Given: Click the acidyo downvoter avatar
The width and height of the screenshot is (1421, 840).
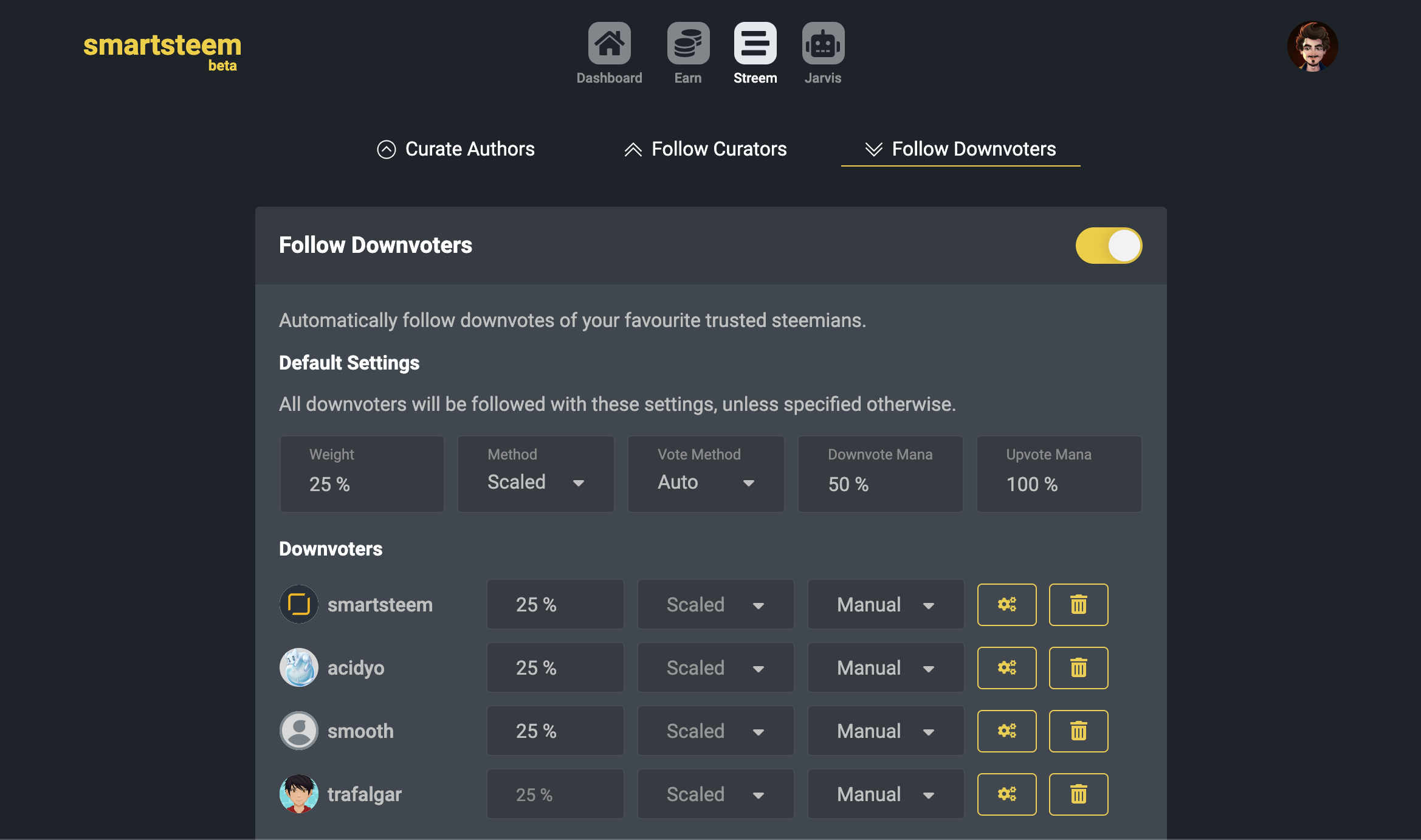Looking at the screenshot, I should (x=298, y=667).
